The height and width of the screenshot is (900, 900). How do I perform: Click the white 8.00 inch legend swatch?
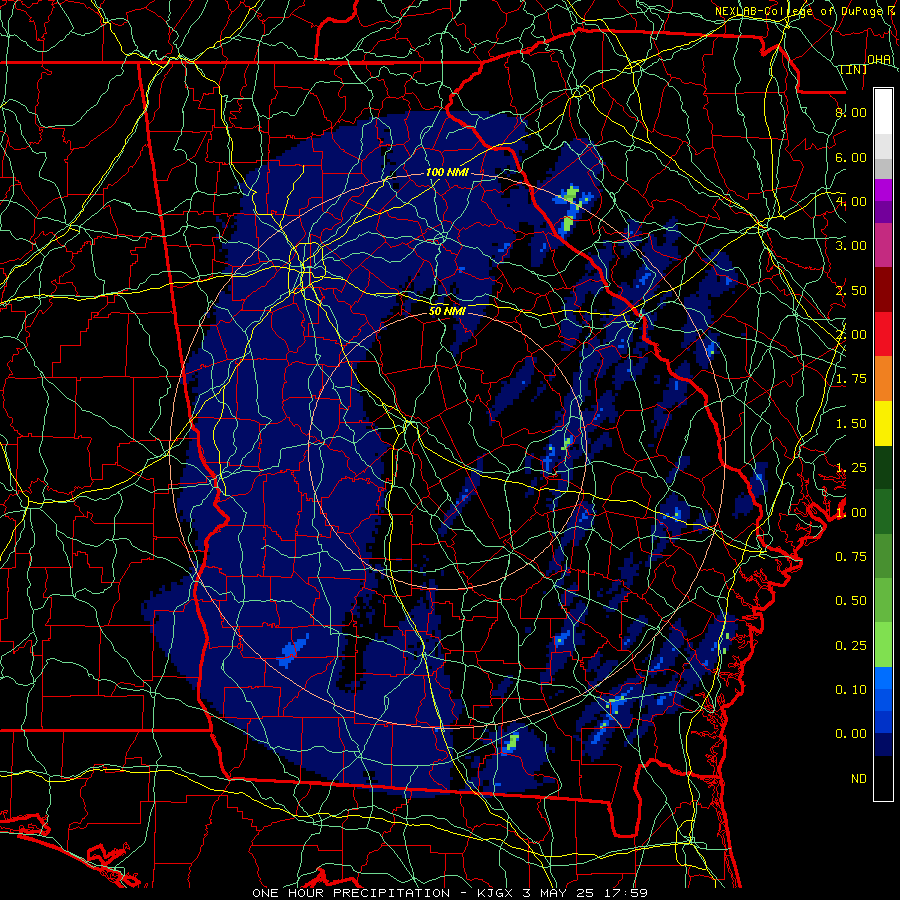coord(883,112)
